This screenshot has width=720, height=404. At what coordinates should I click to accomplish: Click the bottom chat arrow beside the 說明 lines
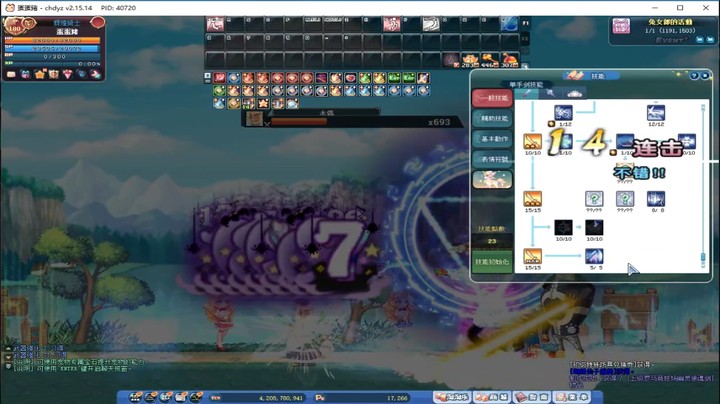coord(8,366)
